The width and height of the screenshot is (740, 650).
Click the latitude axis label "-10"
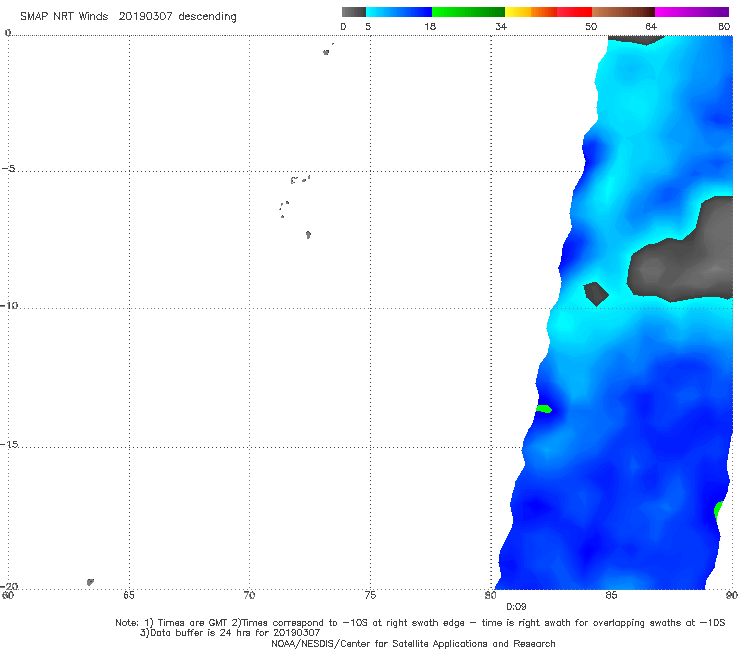point(9,305)
